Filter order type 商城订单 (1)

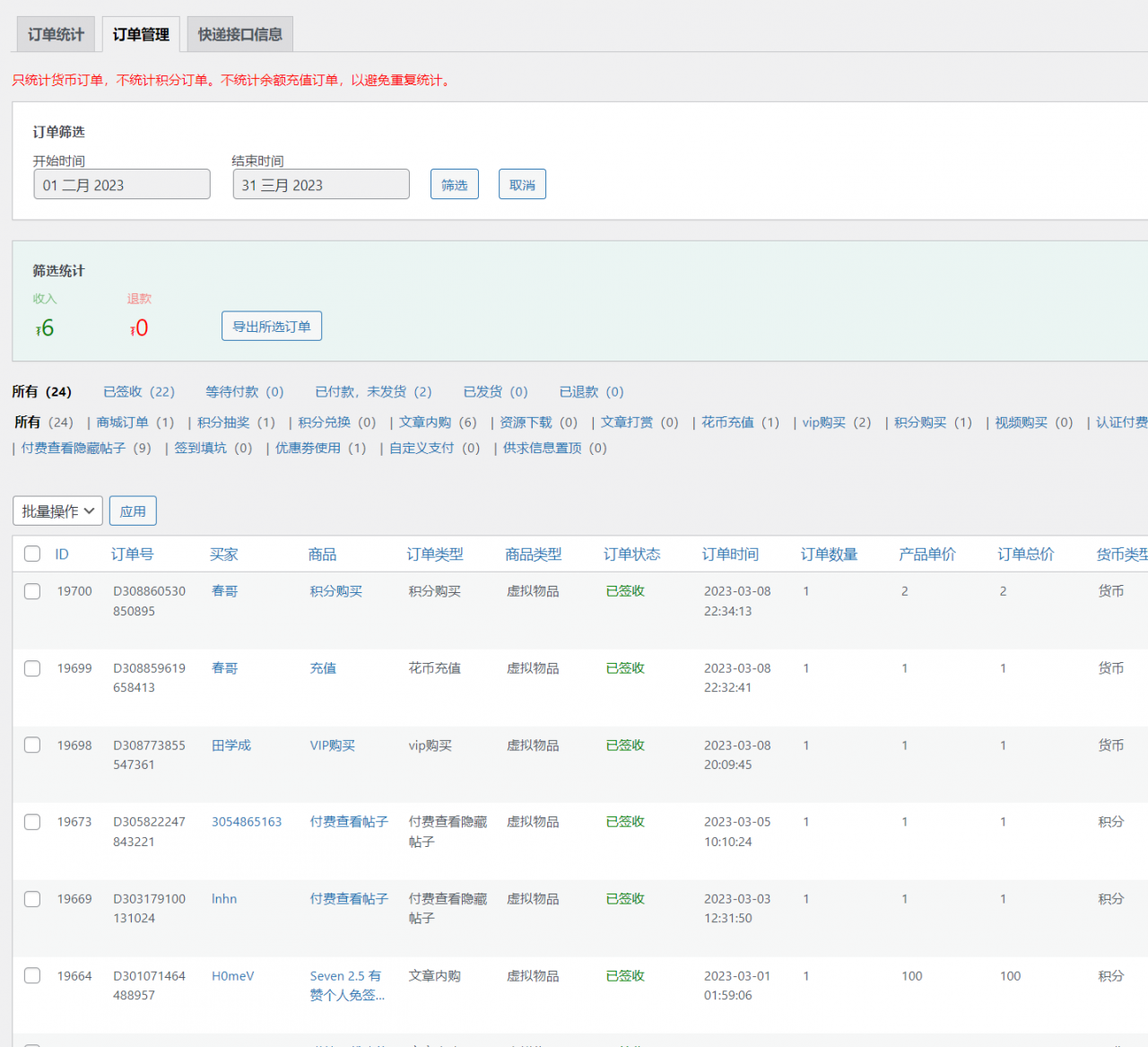coord(135,423)
